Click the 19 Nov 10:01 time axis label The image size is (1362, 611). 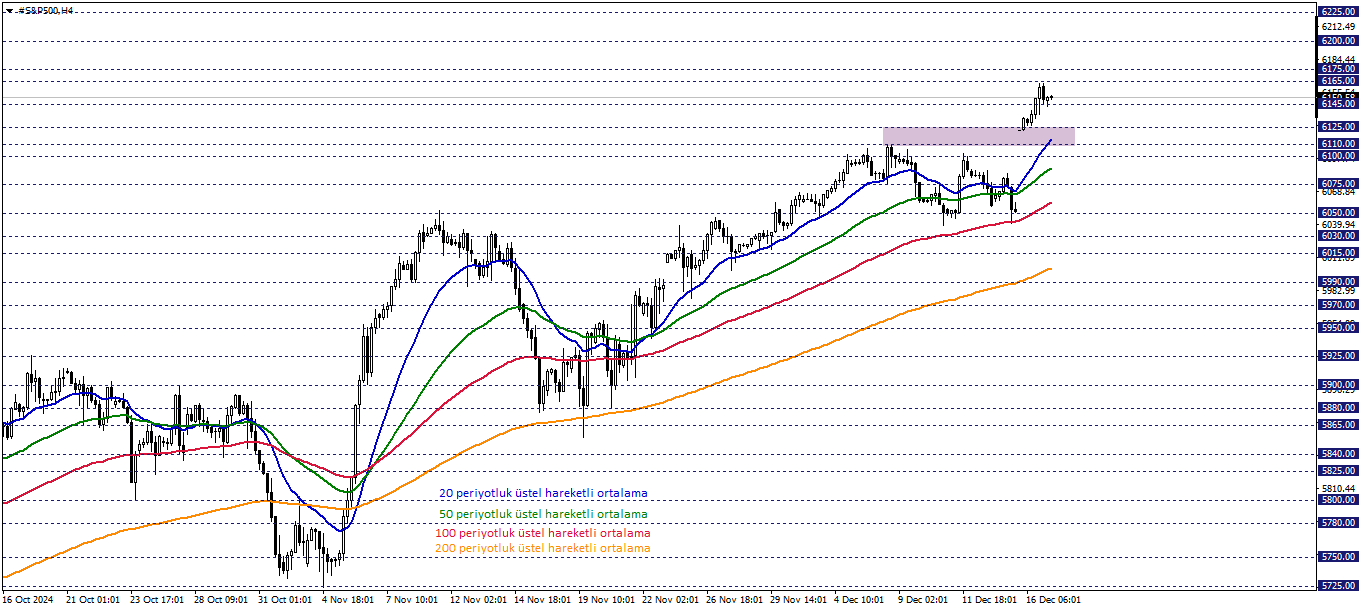coord(605,600)
